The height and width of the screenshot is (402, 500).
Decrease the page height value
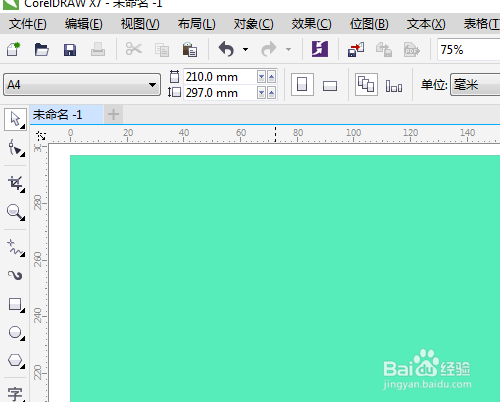pyautogui.click(x=261, y=93)
